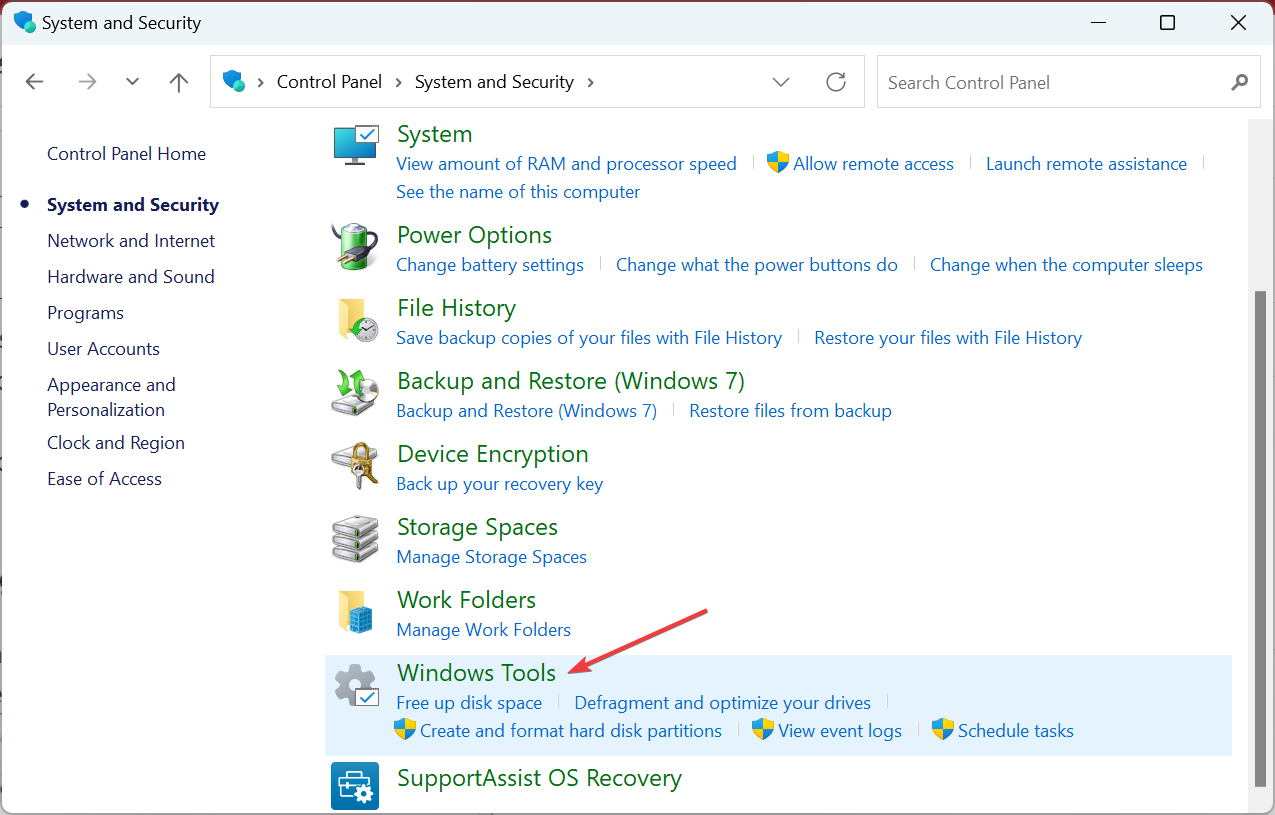Expand the address bar history dropdown
1275x815 pixels.
point(782,82)
